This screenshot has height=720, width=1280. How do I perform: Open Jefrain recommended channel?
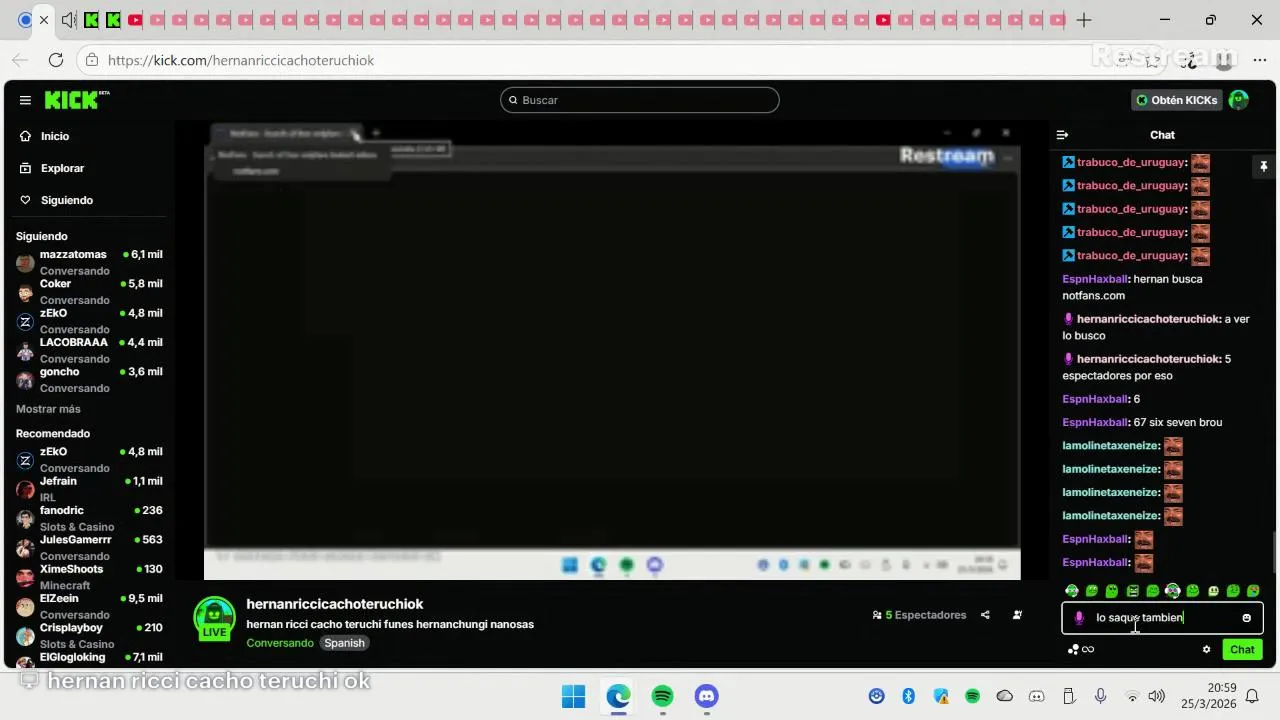[x=89, y=488]
